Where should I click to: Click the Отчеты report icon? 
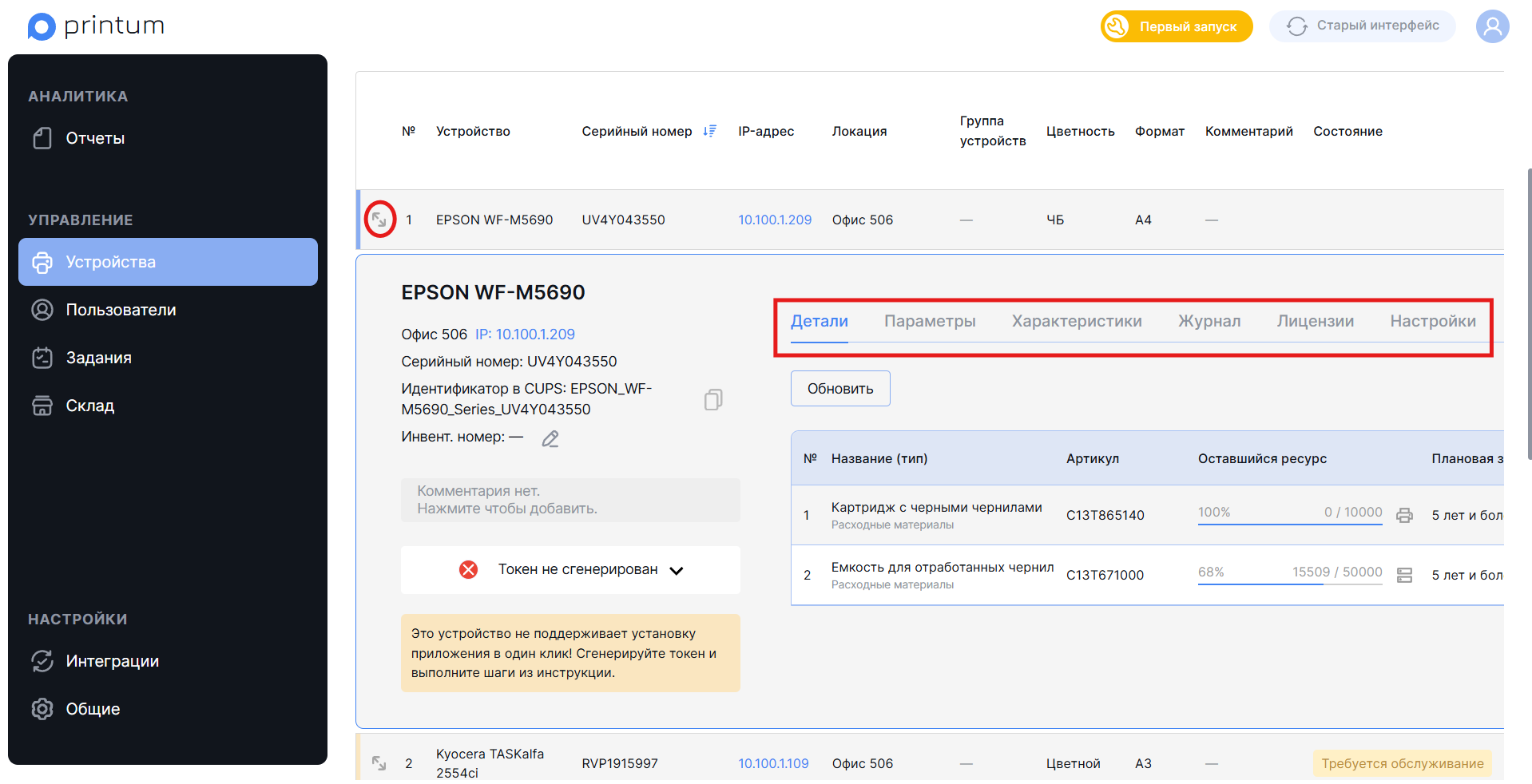click(42, 138)
